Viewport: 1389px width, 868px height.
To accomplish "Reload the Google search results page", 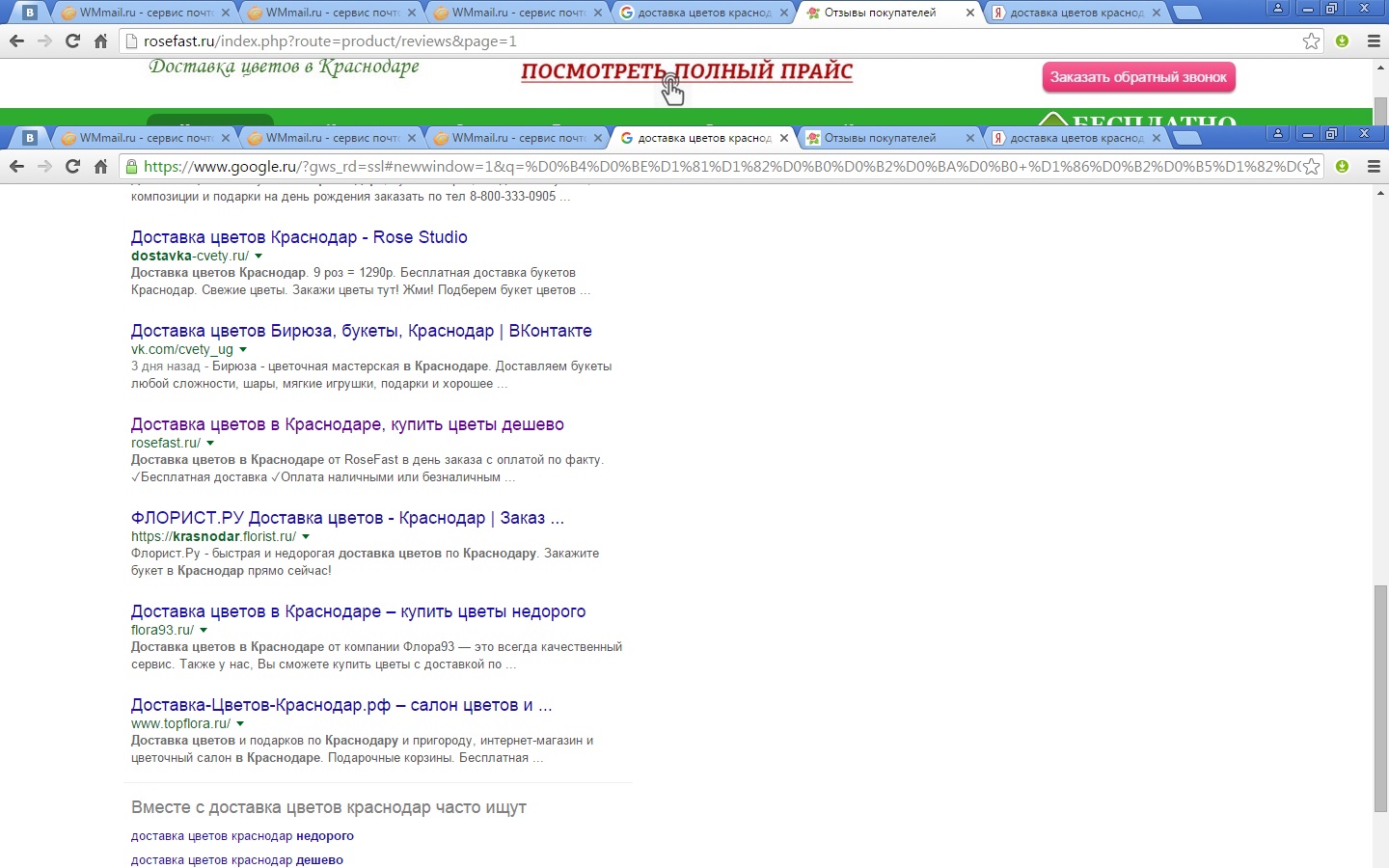I will 72,167.
